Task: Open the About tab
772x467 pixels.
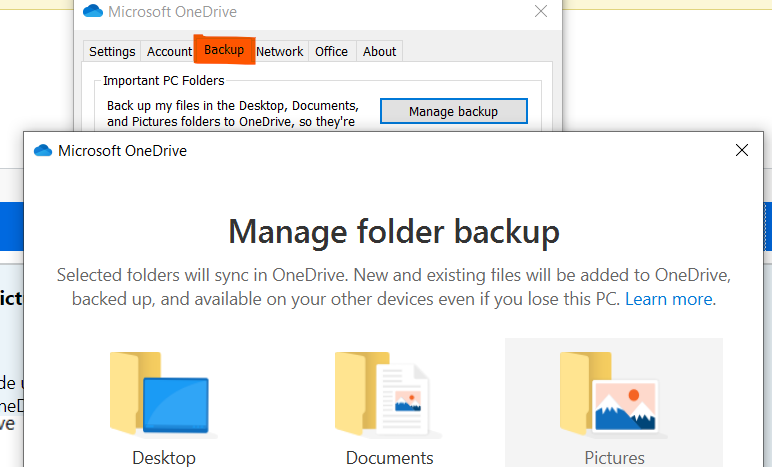Action: 380,52
